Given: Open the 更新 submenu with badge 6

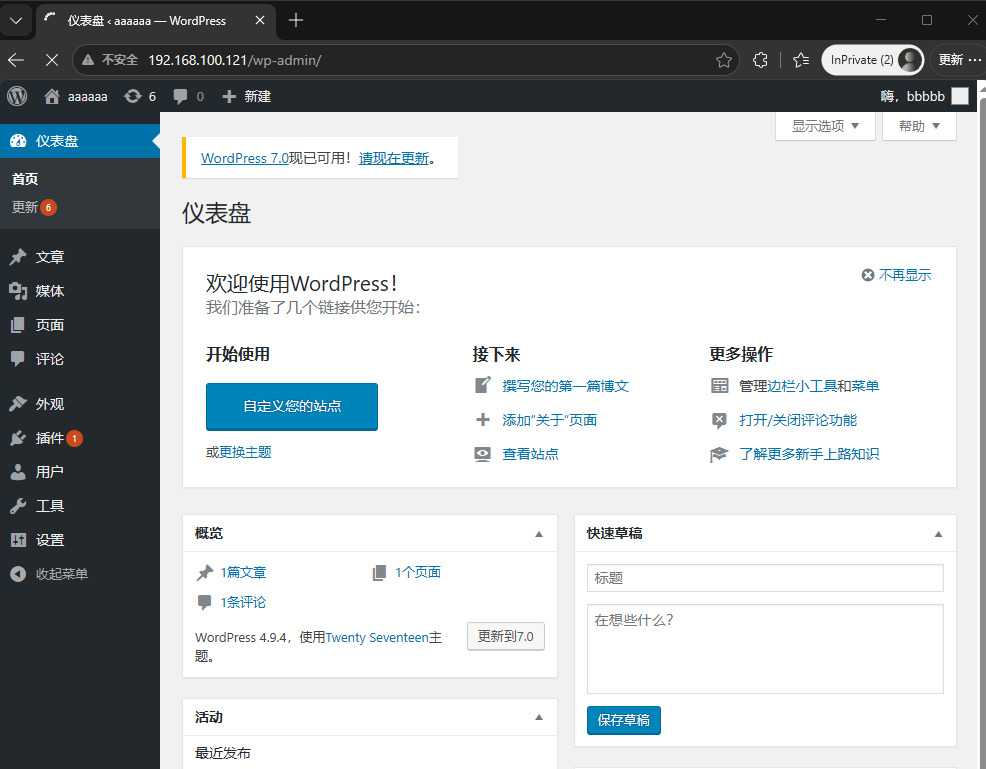Looking at the screenshot, I should (x=34, y=207).
